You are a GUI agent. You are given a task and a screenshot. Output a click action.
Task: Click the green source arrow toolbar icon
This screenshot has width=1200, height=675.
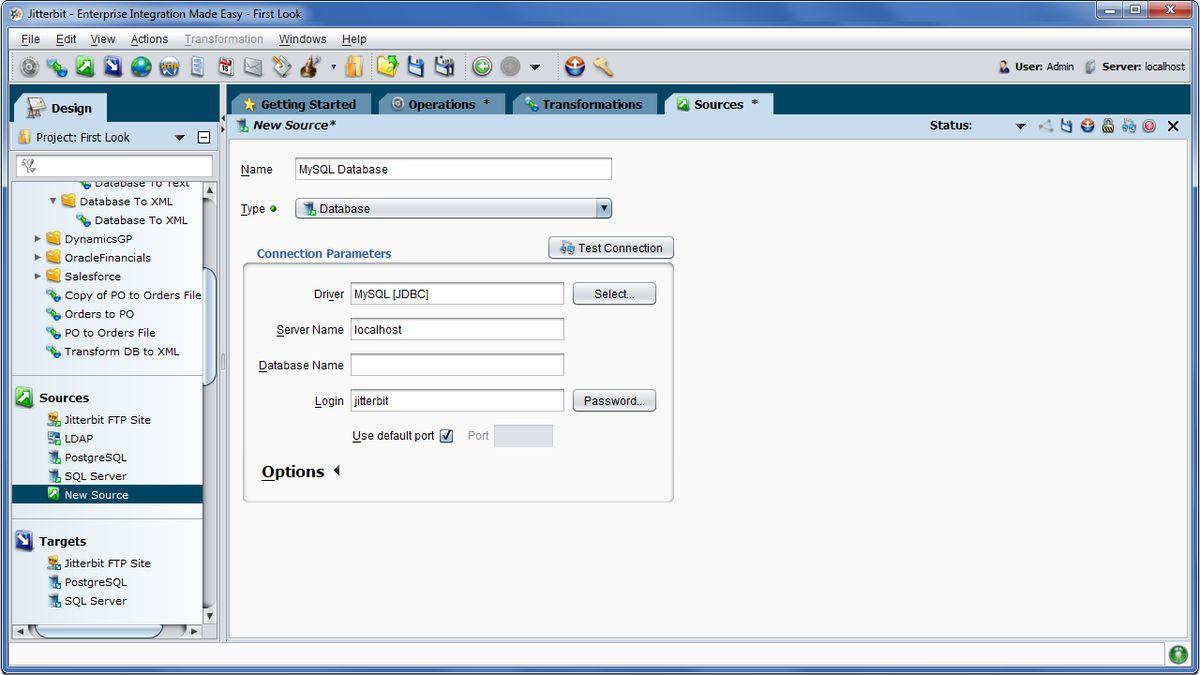[x=85, y=67]
